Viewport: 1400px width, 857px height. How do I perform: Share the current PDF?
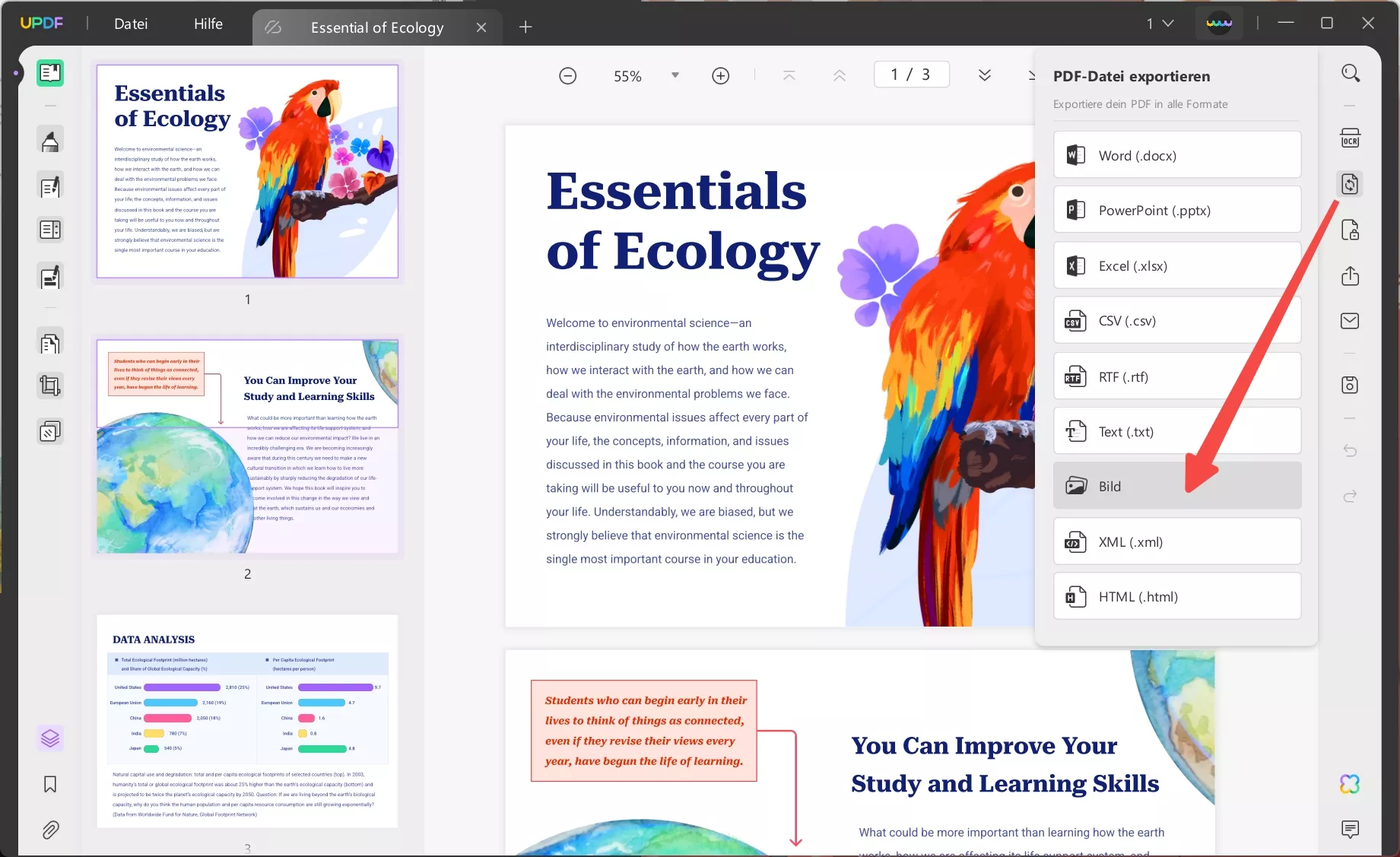[1350, 276]
